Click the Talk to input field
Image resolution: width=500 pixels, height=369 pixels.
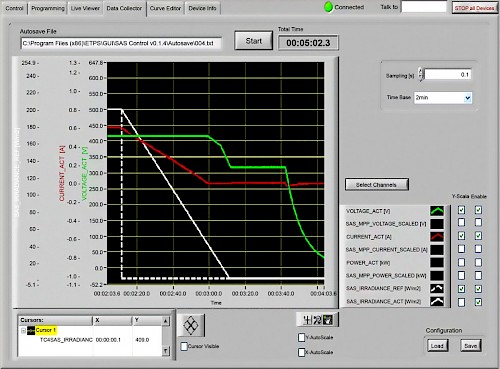424,7
